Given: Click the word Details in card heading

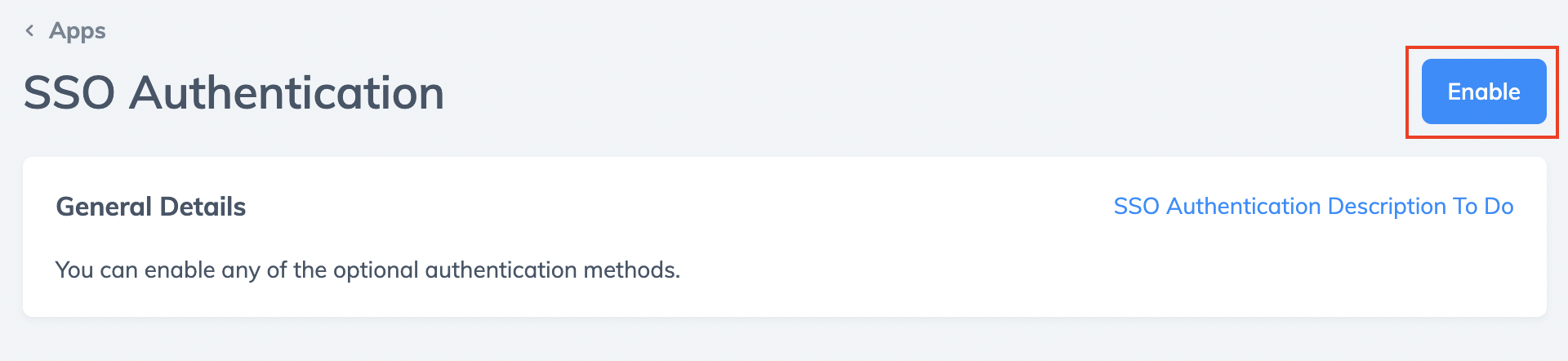Looking at the screenshot, I should tap(203, 207).
